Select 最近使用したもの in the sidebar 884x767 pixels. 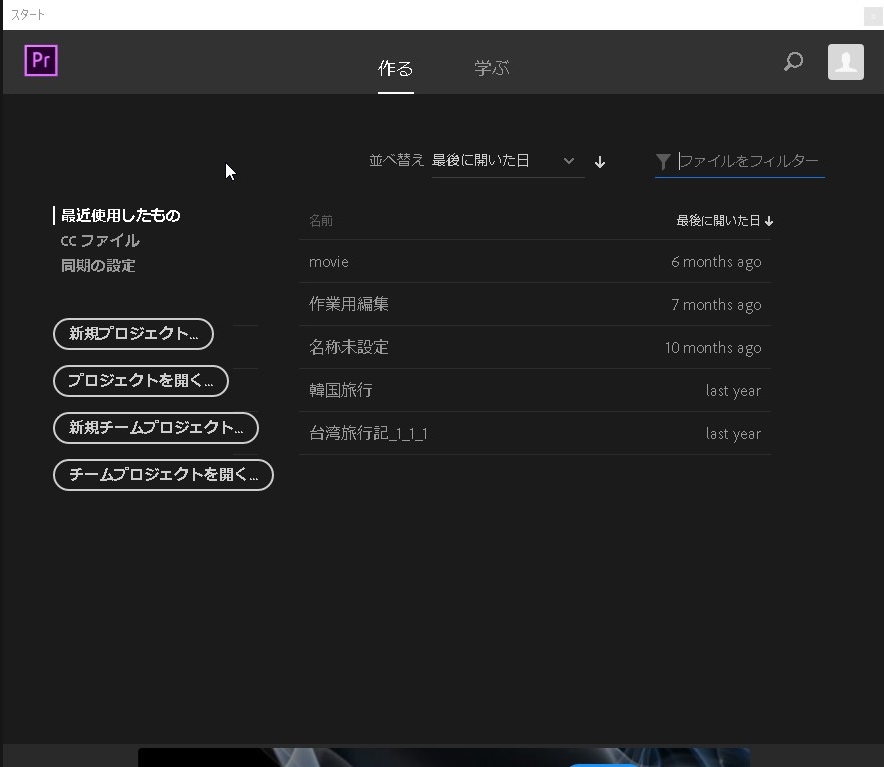120,216
